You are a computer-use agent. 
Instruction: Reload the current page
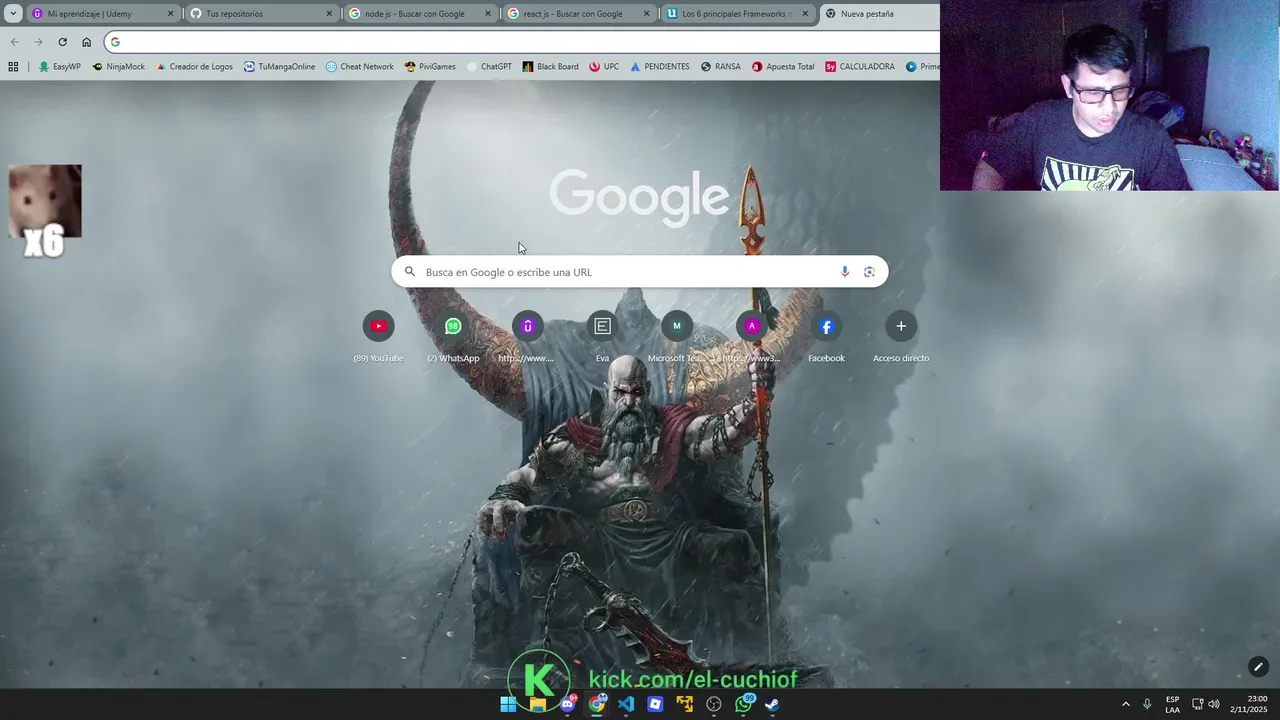(x=62, y=42)
